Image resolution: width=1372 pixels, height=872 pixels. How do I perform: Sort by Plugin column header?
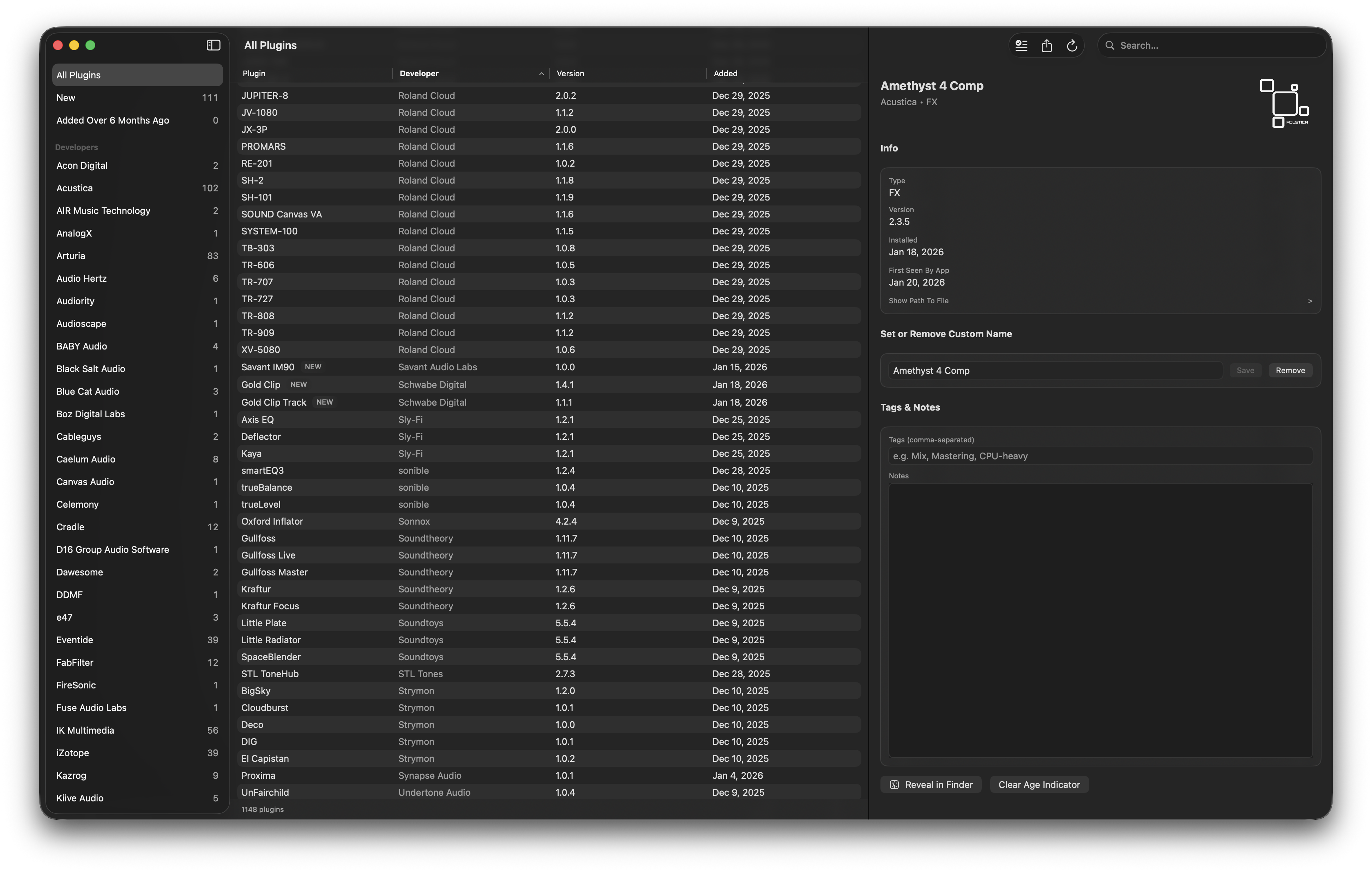pyautogui.click(x=315, y=73)
